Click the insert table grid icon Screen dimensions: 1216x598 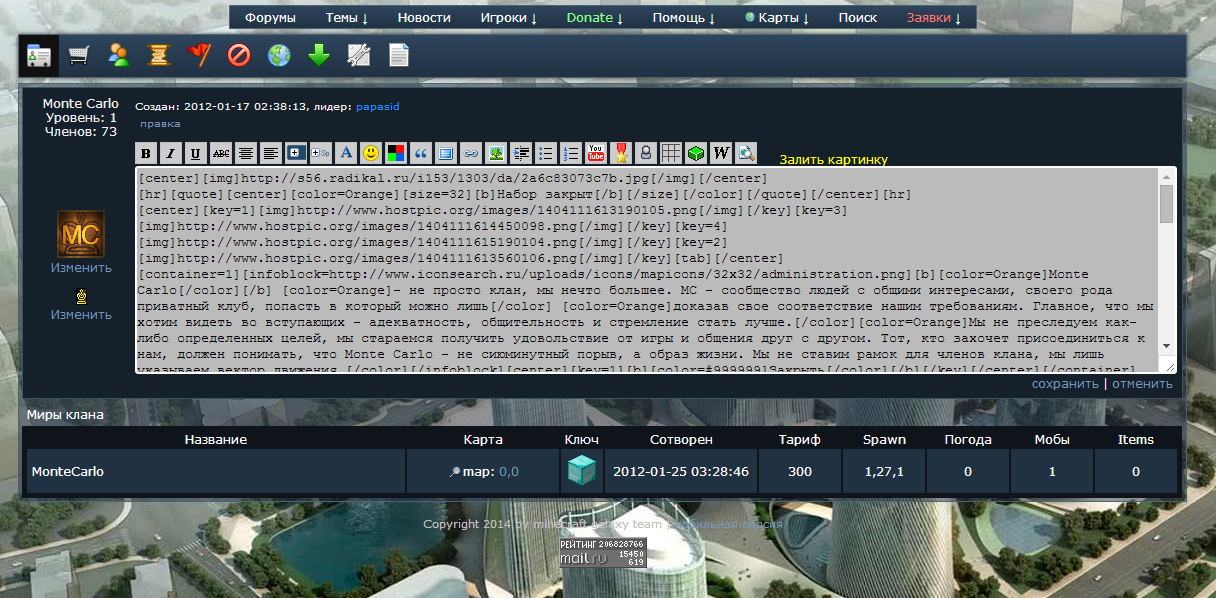[671, 153]
